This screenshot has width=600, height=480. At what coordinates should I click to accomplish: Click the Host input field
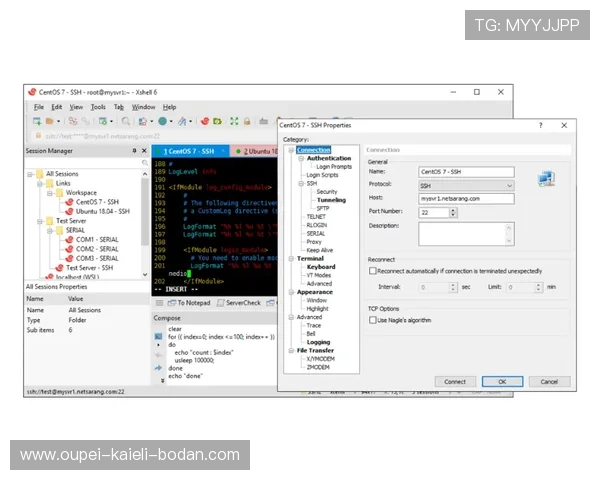click(x=466, y=199)
